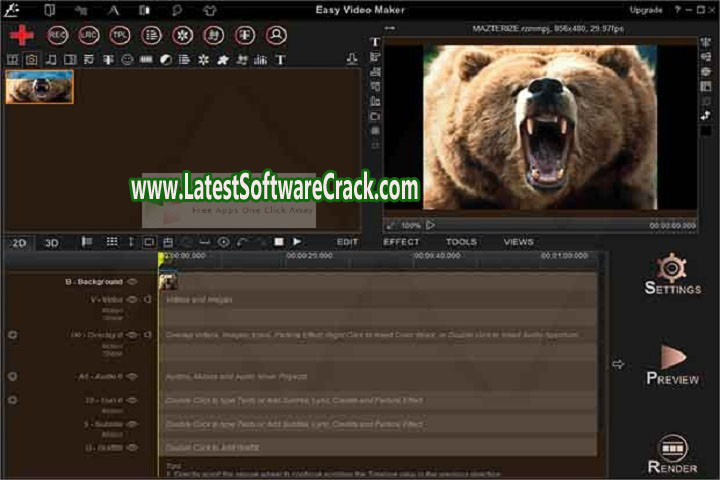Screen dimensions: 720x480
Task: Toggle visibility eye of Background track
Action: point(132,282)
